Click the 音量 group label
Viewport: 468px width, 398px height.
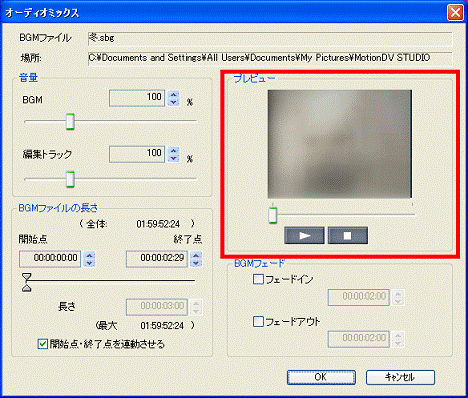point(28,78)
